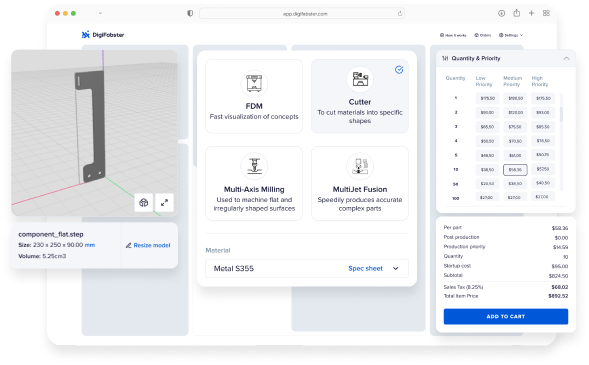Screen dimensions: 589x365
Task: Click the Cutter machine icon
Action: [360, 79]
